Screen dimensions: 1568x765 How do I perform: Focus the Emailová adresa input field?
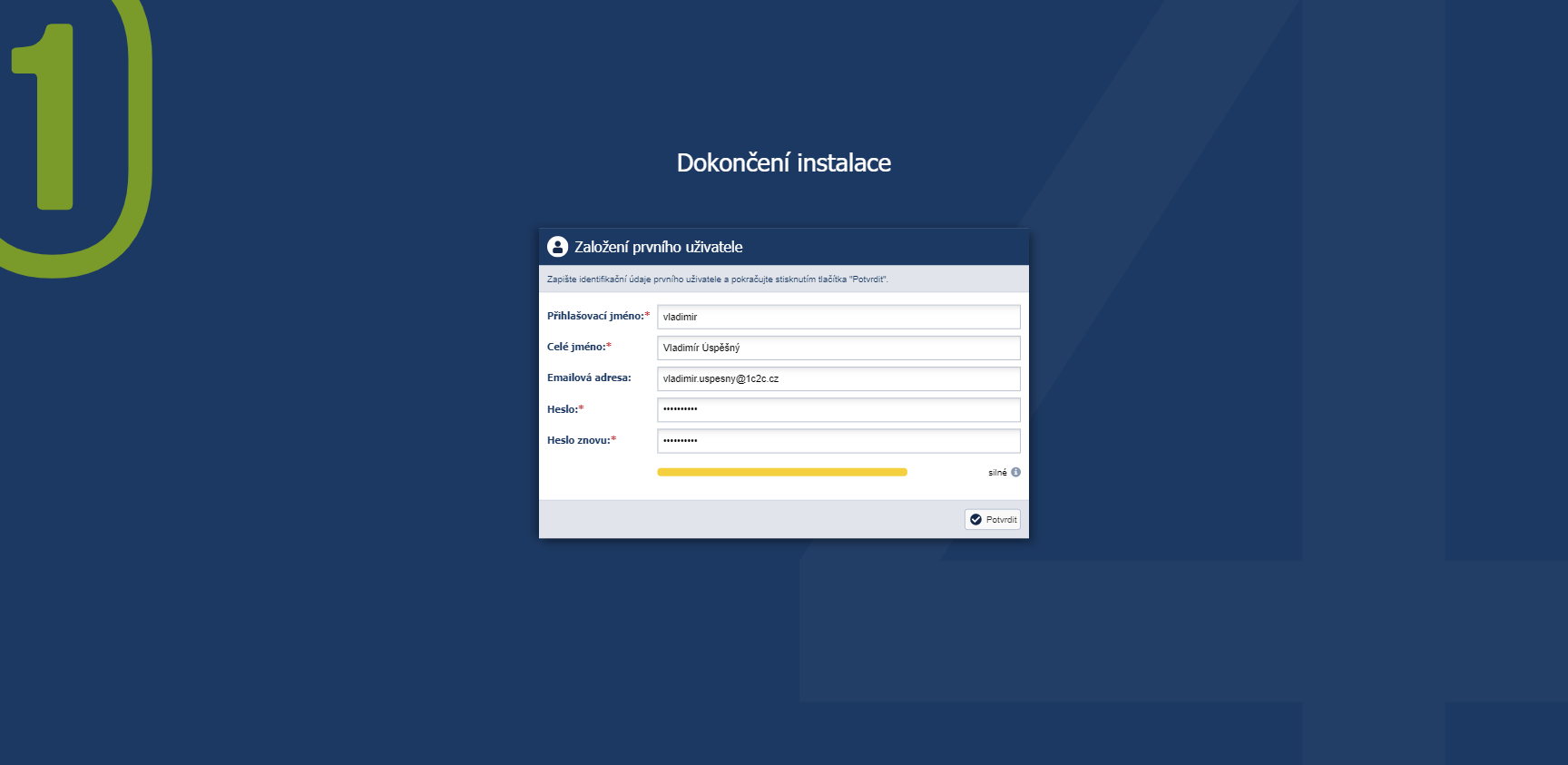click(838, 378)
